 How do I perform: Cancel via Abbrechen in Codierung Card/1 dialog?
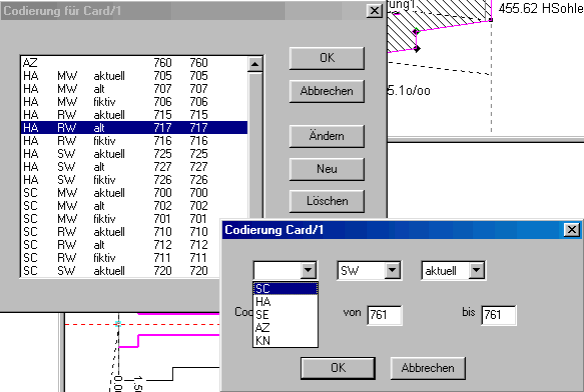coord(428,368)
